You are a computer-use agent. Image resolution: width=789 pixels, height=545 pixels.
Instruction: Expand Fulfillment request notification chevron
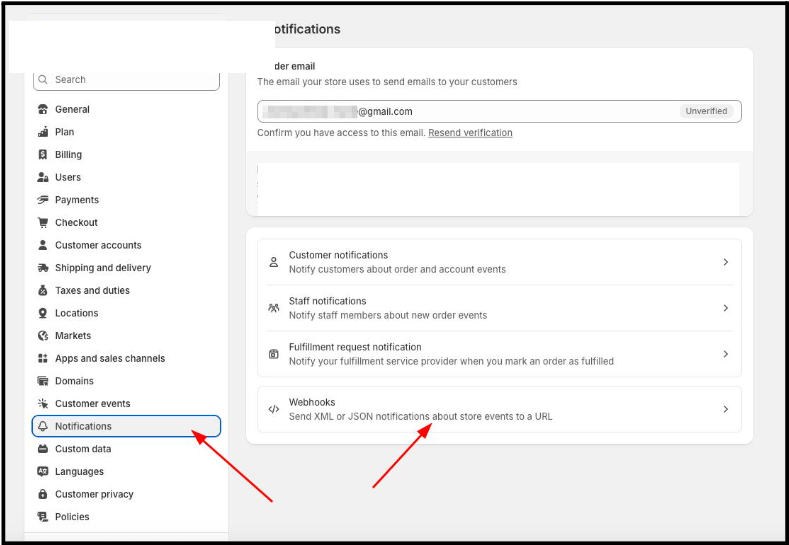point(725,354)
